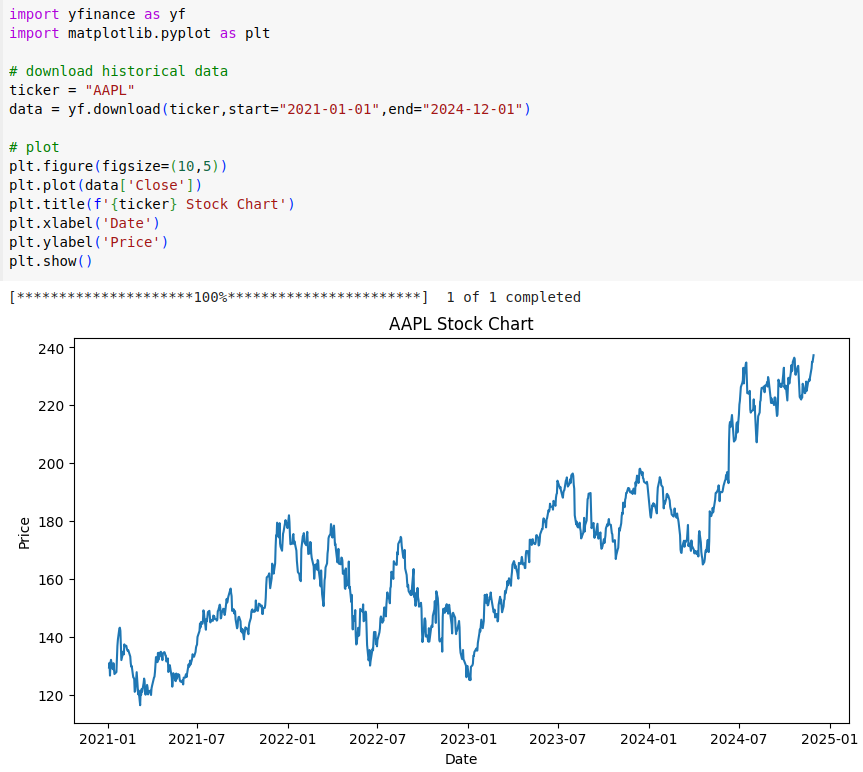Click the '1 of 1 completed' output text
The height and width of the screenshot is (772, 863).
tap(514, 297)
